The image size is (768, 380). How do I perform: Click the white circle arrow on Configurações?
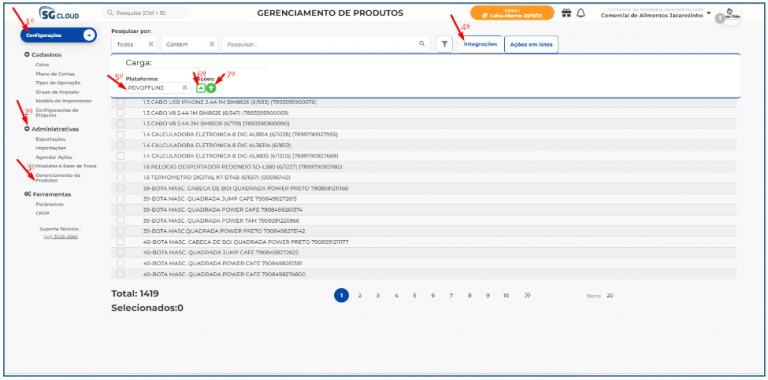[89, 35]
